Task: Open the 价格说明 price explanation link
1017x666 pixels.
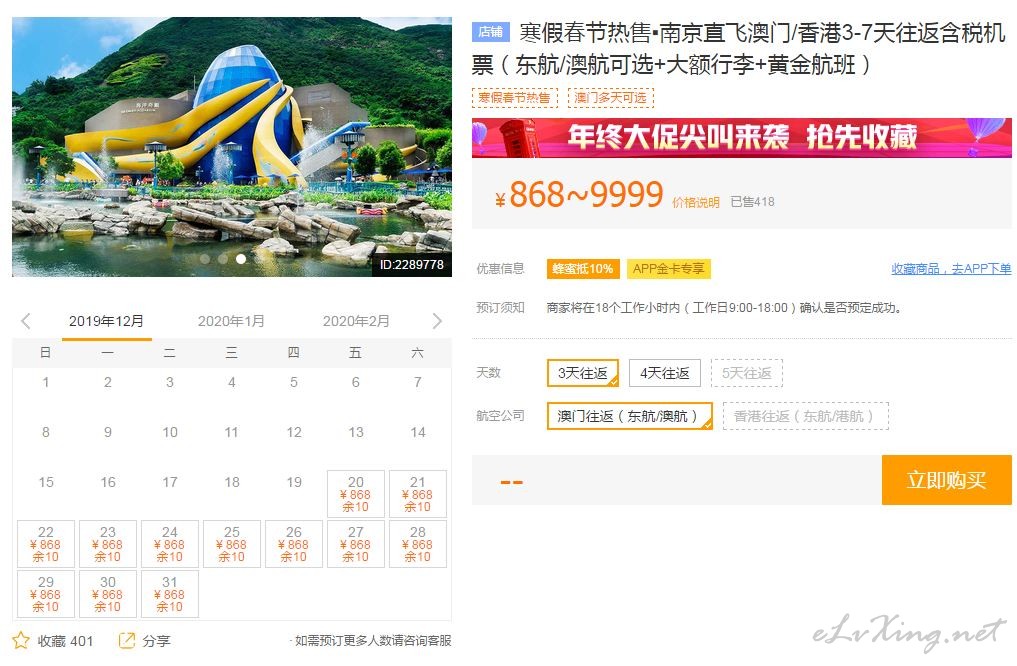Action: 696,202
